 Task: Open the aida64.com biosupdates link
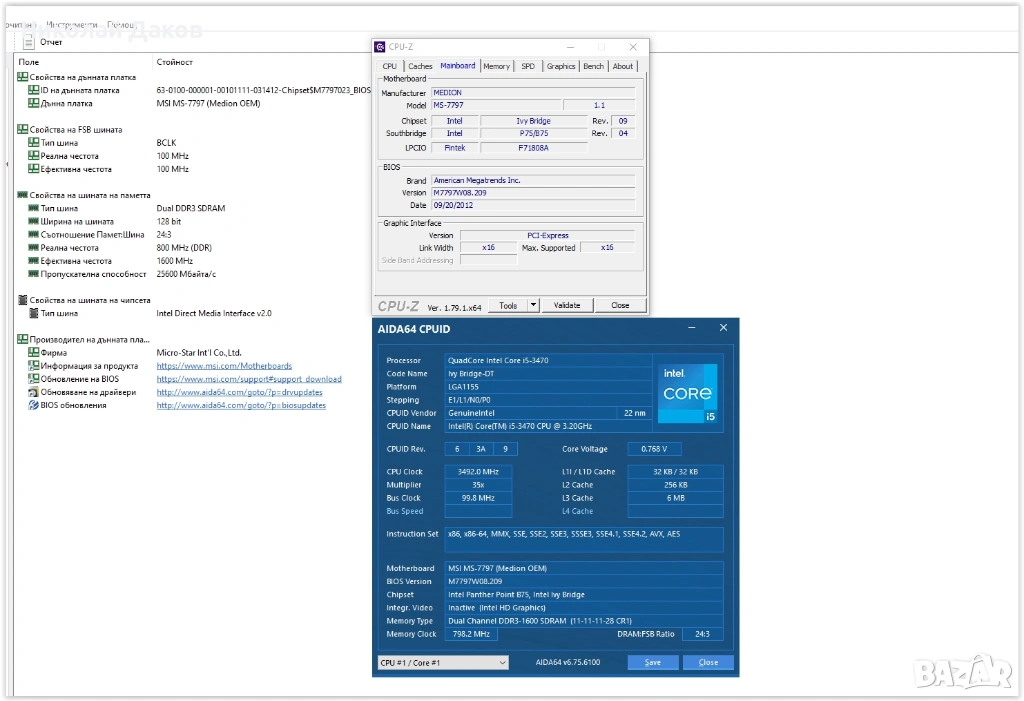240,405
